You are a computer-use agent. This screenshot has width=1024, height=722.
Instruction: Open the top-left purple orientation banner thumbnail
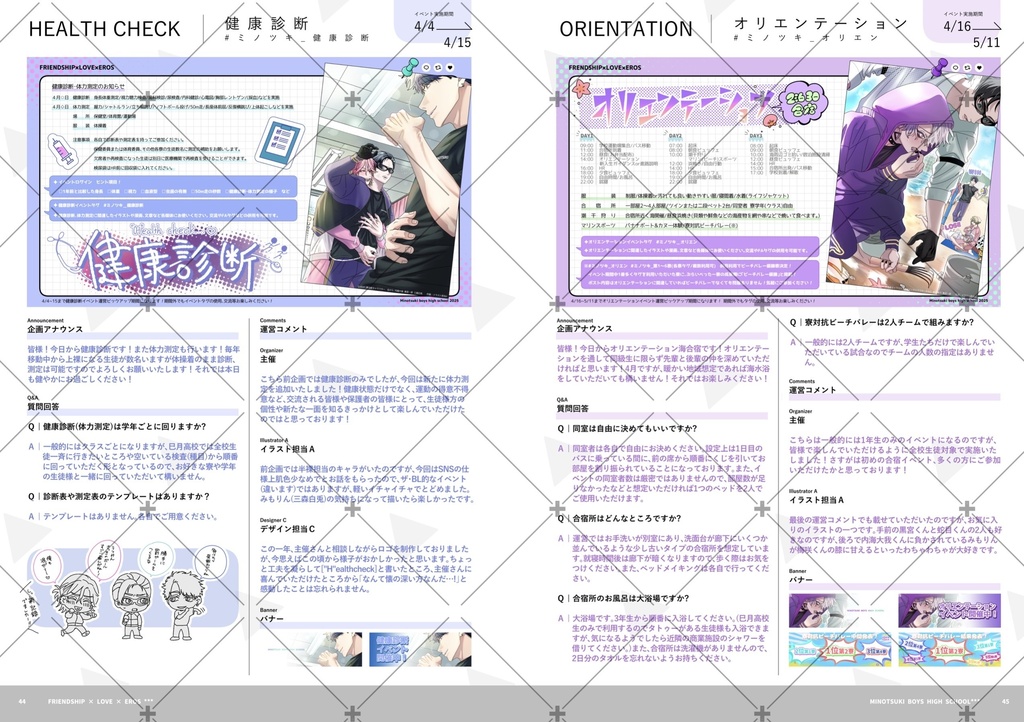pos(840,610)
